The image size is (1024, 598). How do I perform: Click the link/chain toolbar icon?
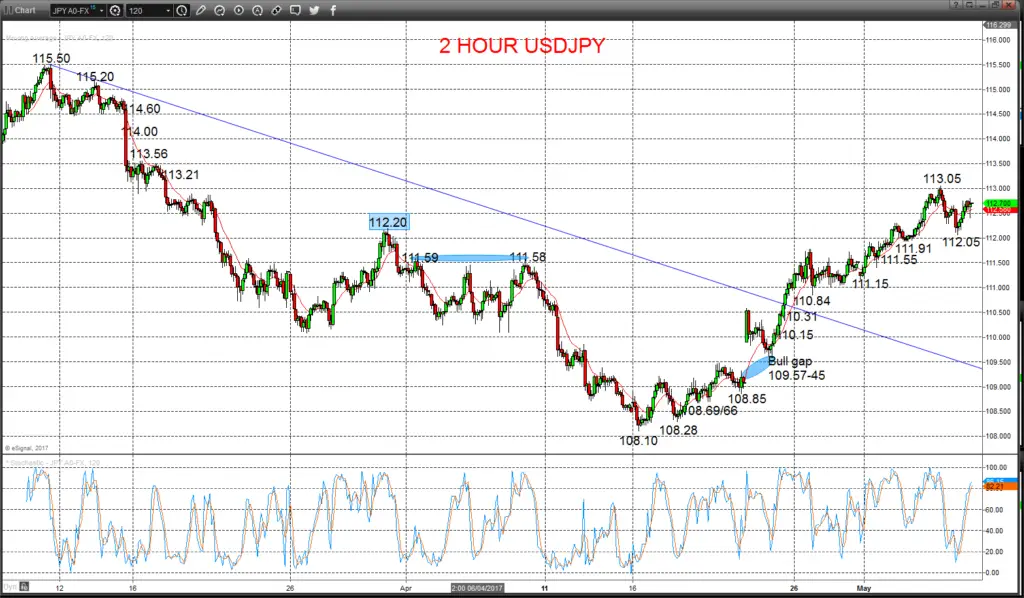click(x=277, y=10)
